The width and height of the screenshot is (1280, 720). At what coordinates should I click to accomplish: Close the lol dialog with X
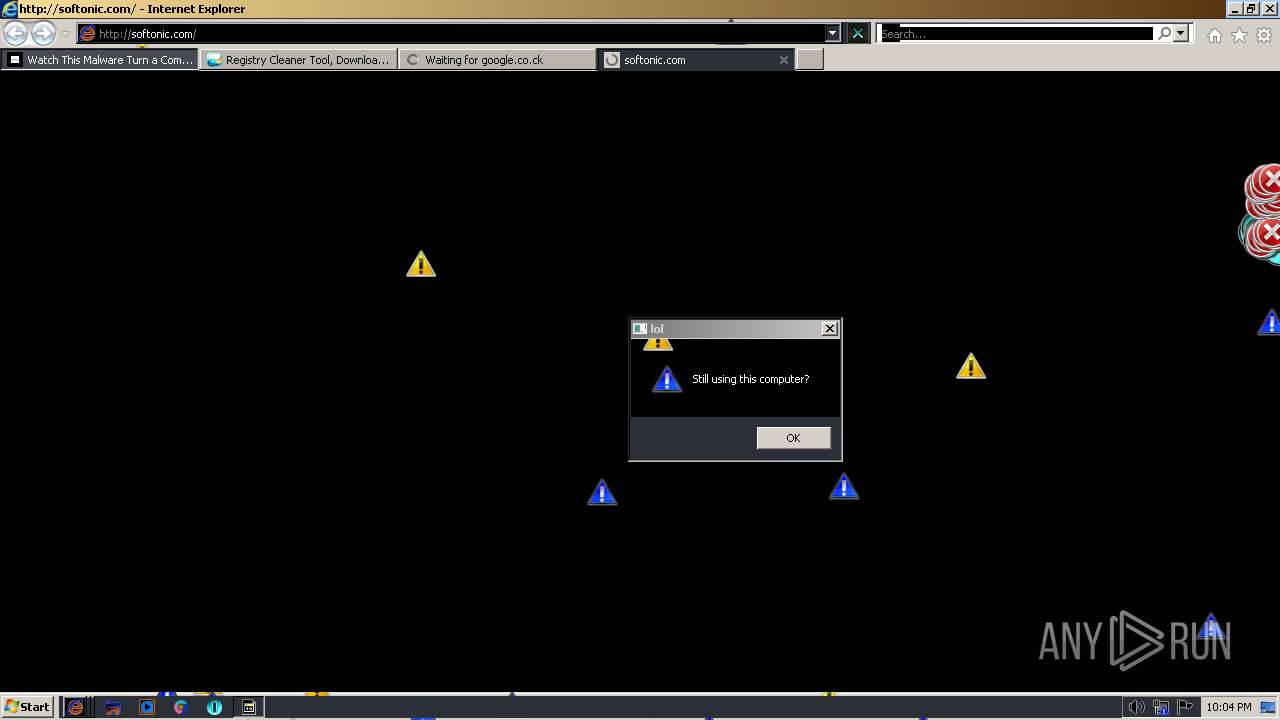point(829,329)
